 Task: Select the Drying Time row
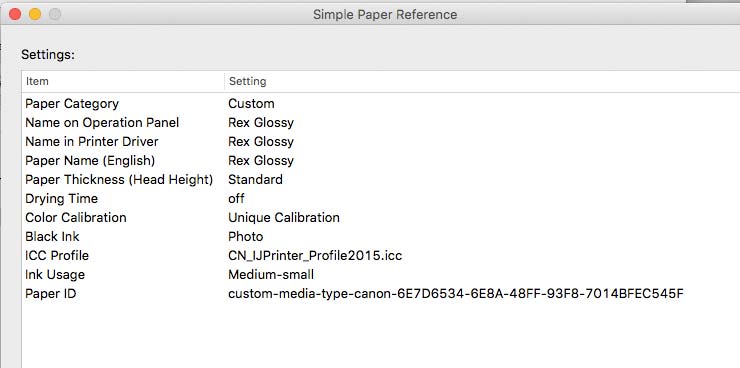click(x=61, y=199)
